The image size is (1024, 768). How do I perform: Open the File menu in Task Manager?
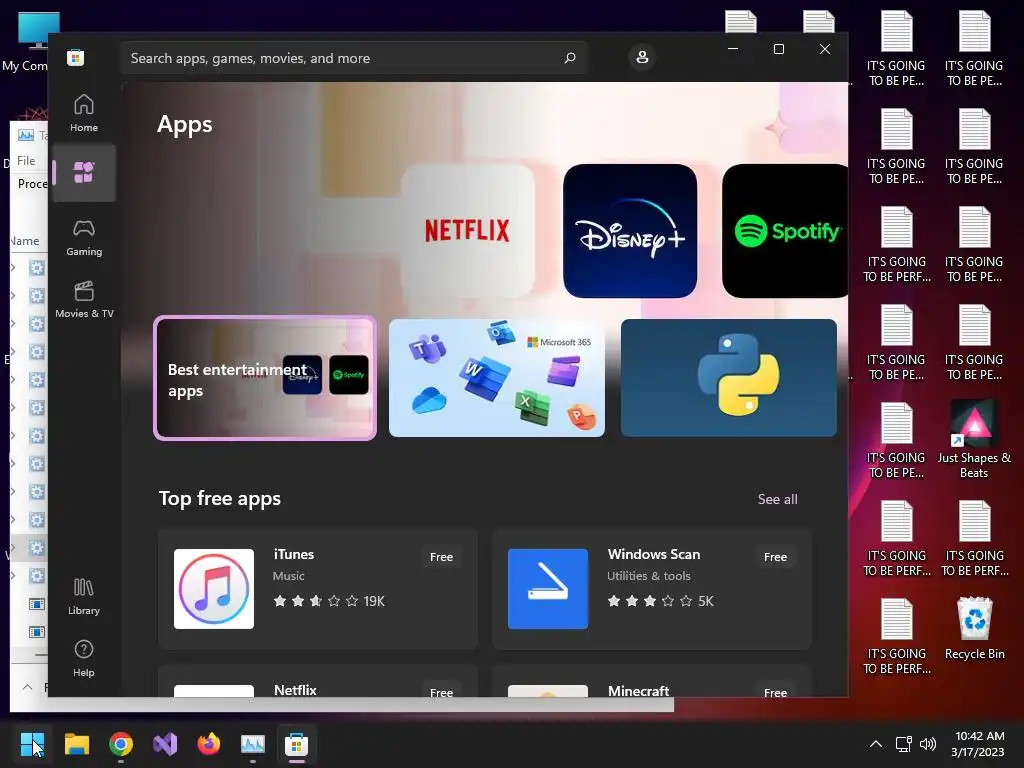click(x=26, y=161)
